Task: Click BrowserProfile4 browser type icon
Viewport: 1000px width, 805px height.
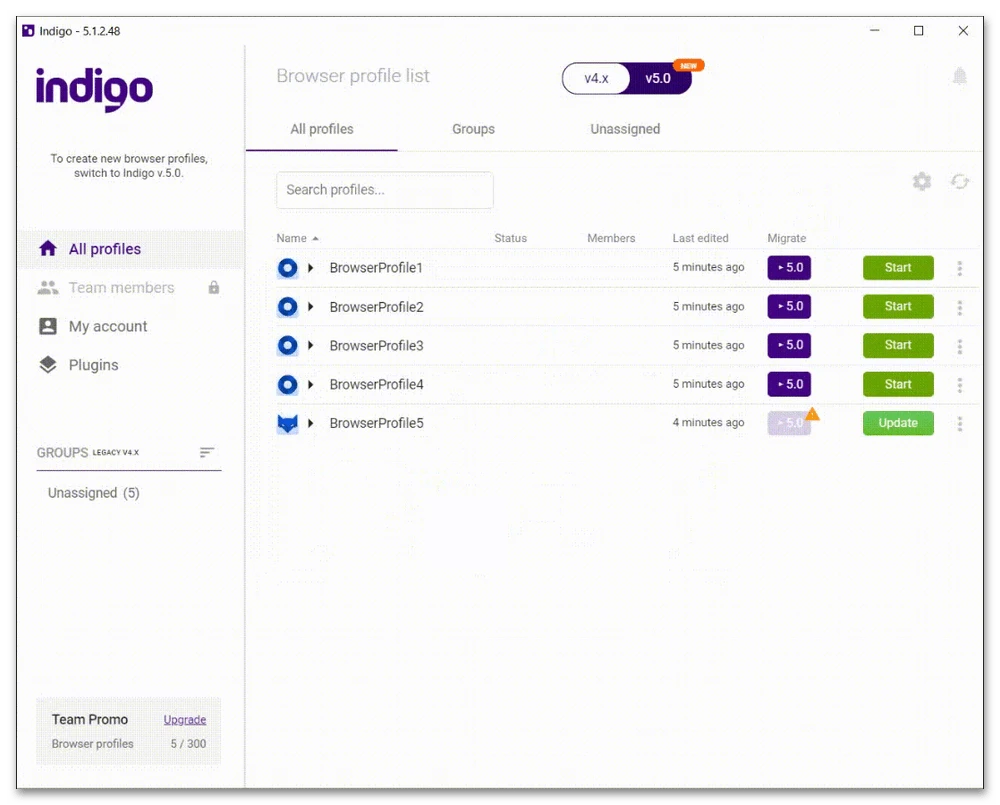Action: (288, 385)
